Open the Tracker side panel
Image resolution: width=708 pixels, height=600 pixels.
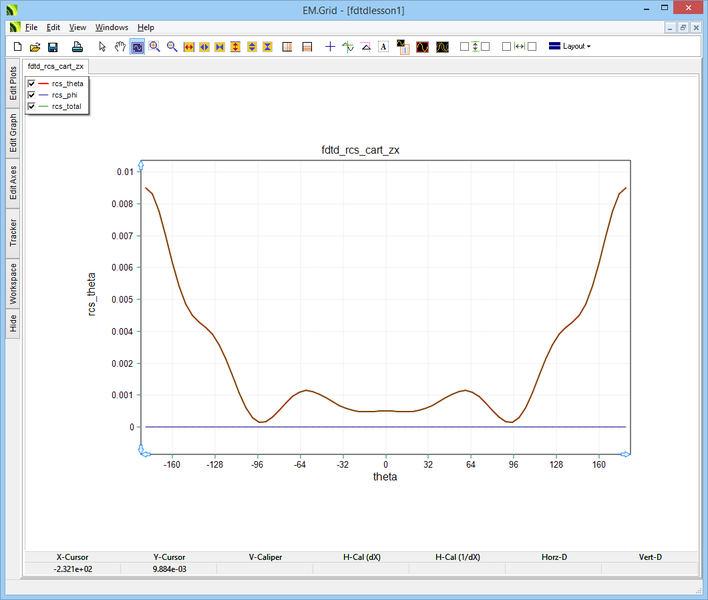13,234
